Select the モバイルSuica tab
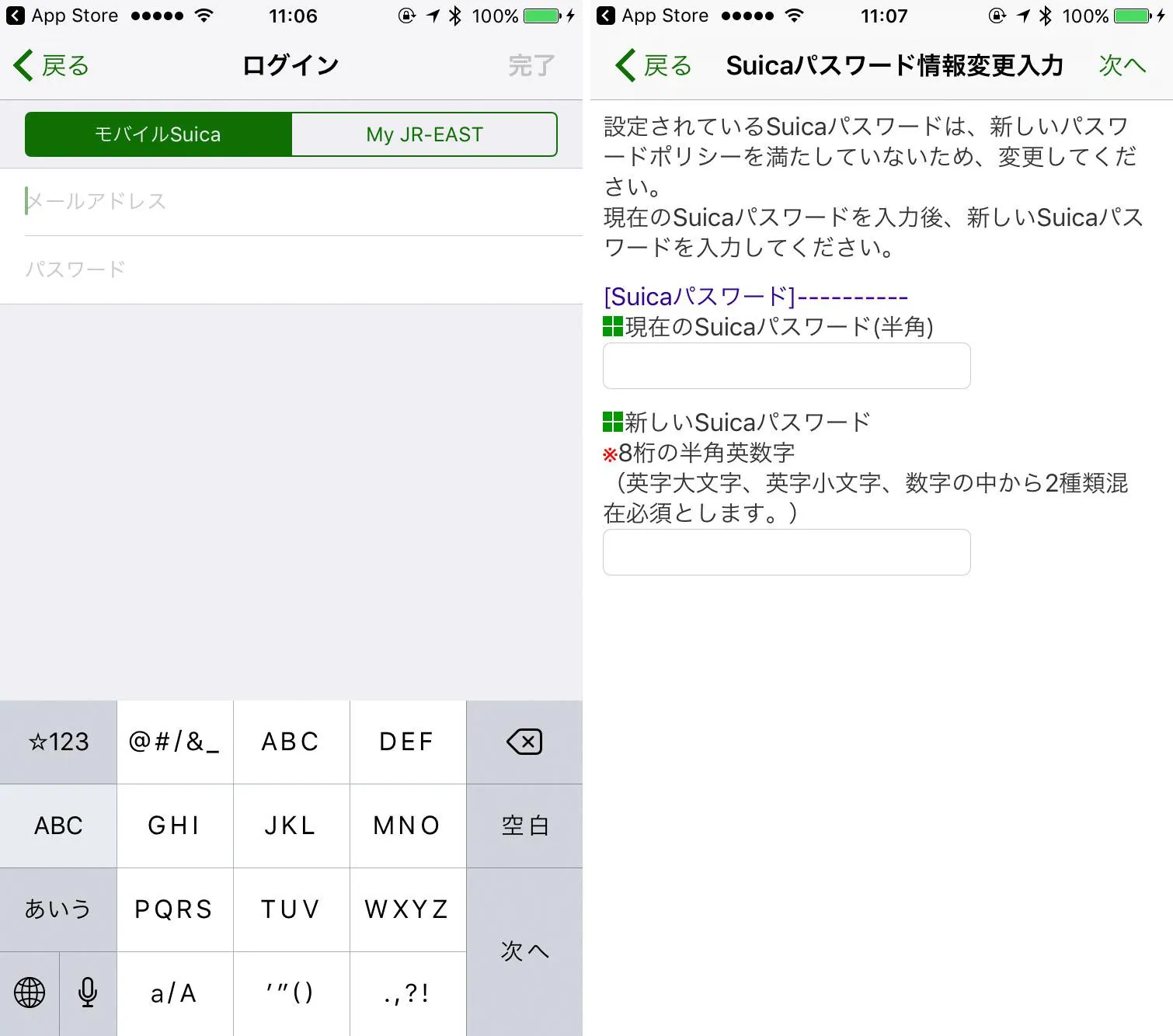This screenshot has width=1173, height=1036. 158,134
